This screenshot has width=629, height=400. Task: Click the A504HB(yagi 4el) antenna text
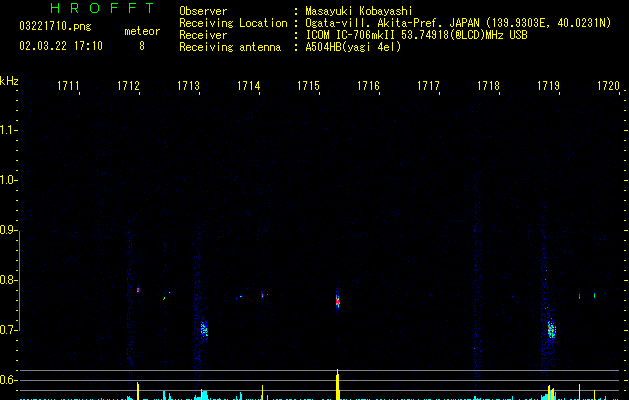[353, 47]
